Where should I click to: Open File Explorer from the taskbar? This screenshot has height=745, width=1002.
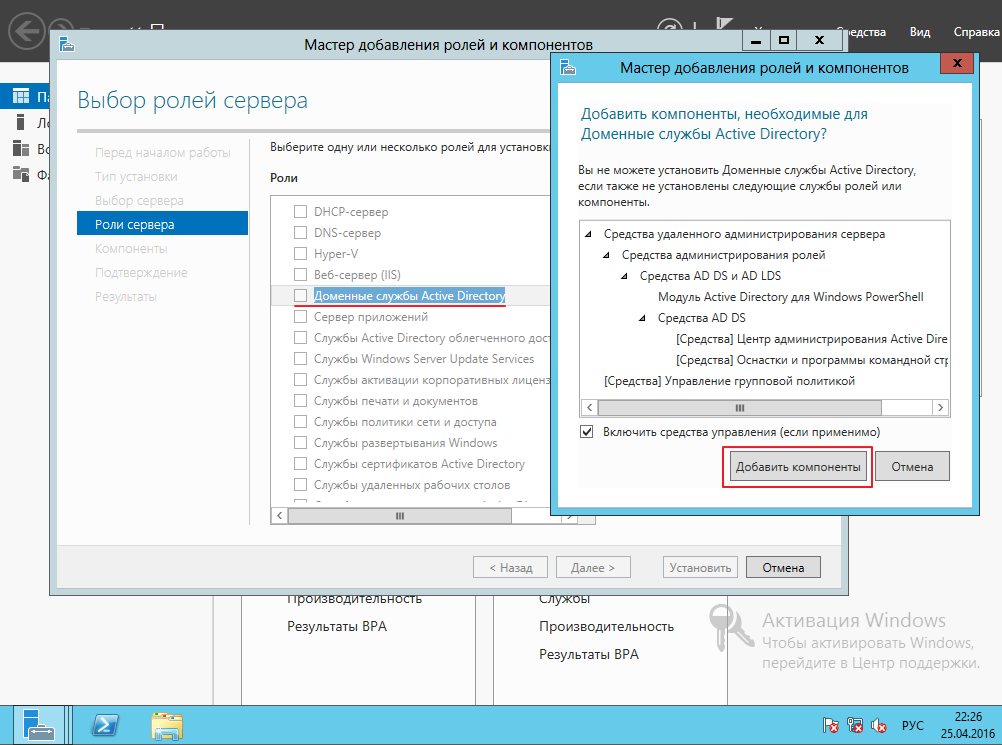(166, 724)
